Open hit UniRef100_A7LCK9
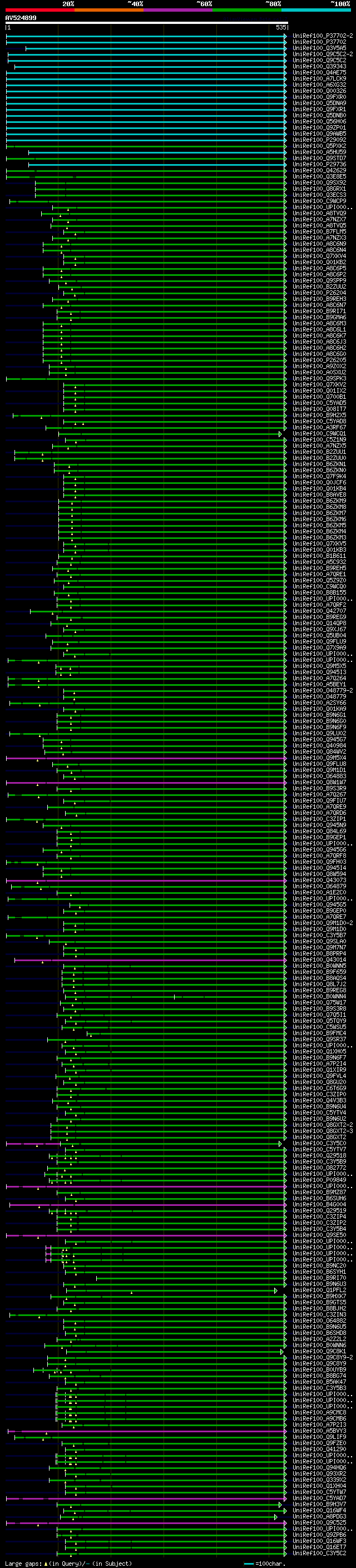Screen dimensions: 356x1568 [319, 78]
